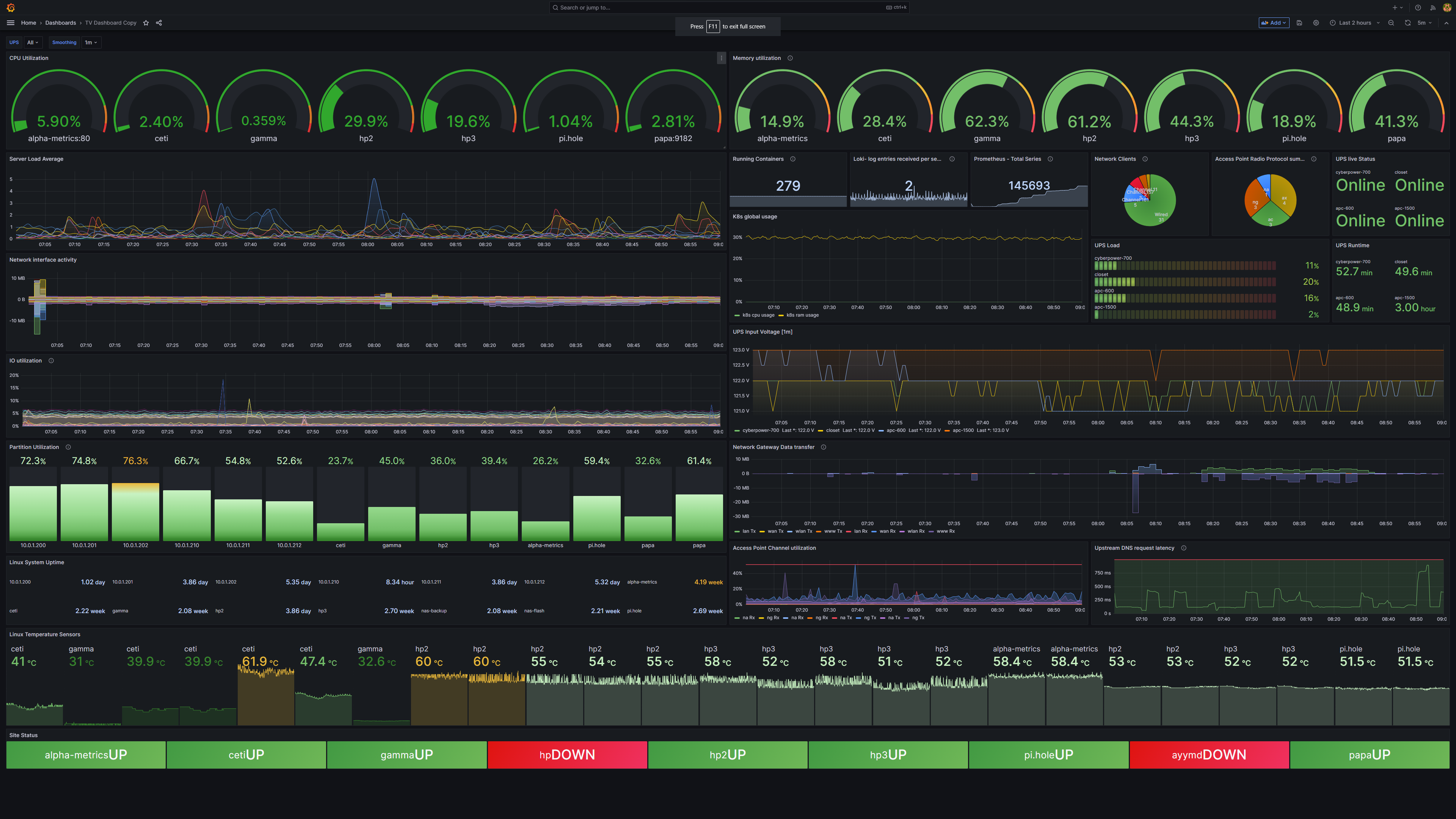Open the help question-mark menu
Viewport: 1456px width, 819px height.
pyautogui.click(x=1418, y=7)
